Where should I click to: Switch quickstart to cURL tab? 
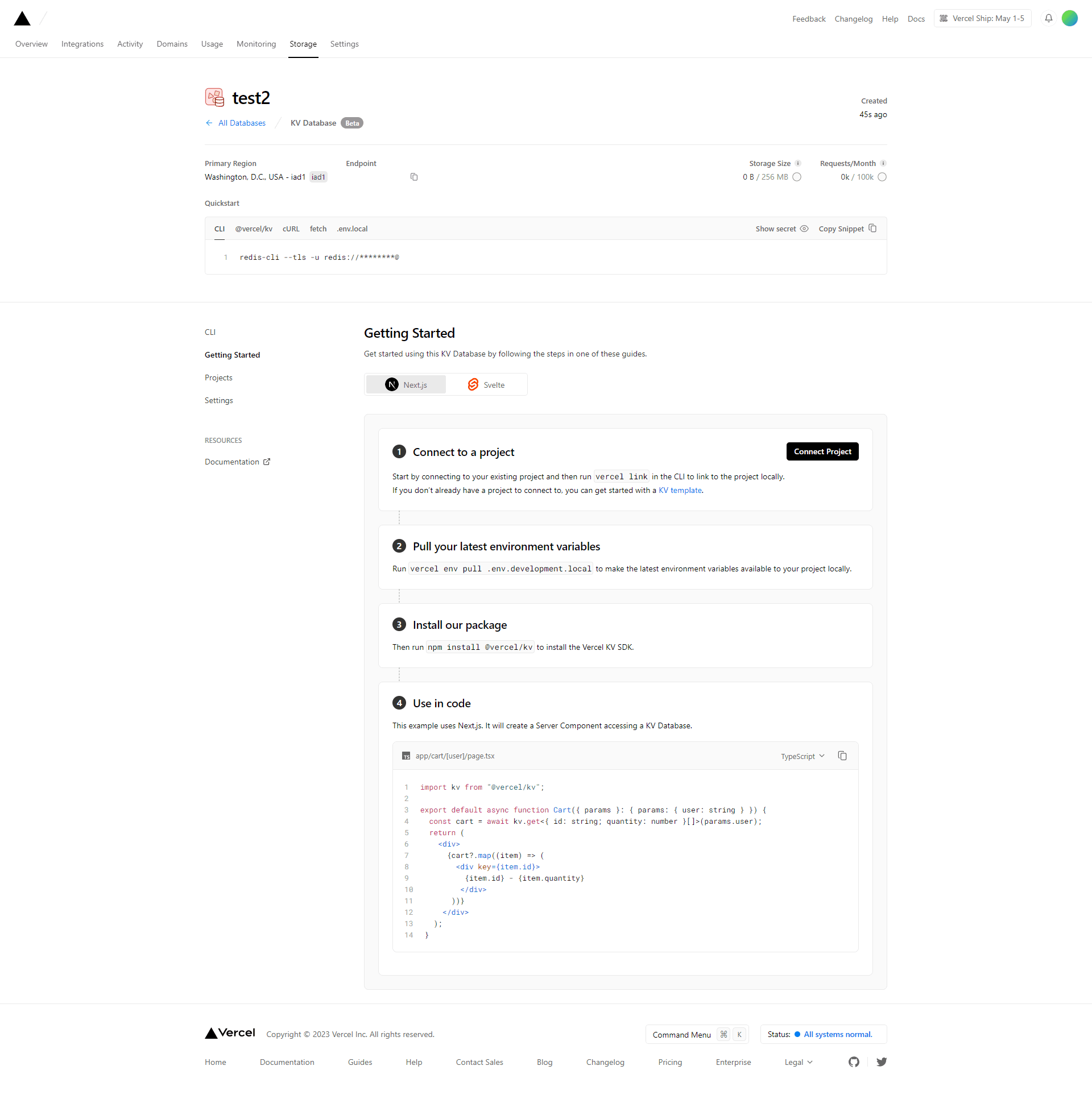[291, 229]
